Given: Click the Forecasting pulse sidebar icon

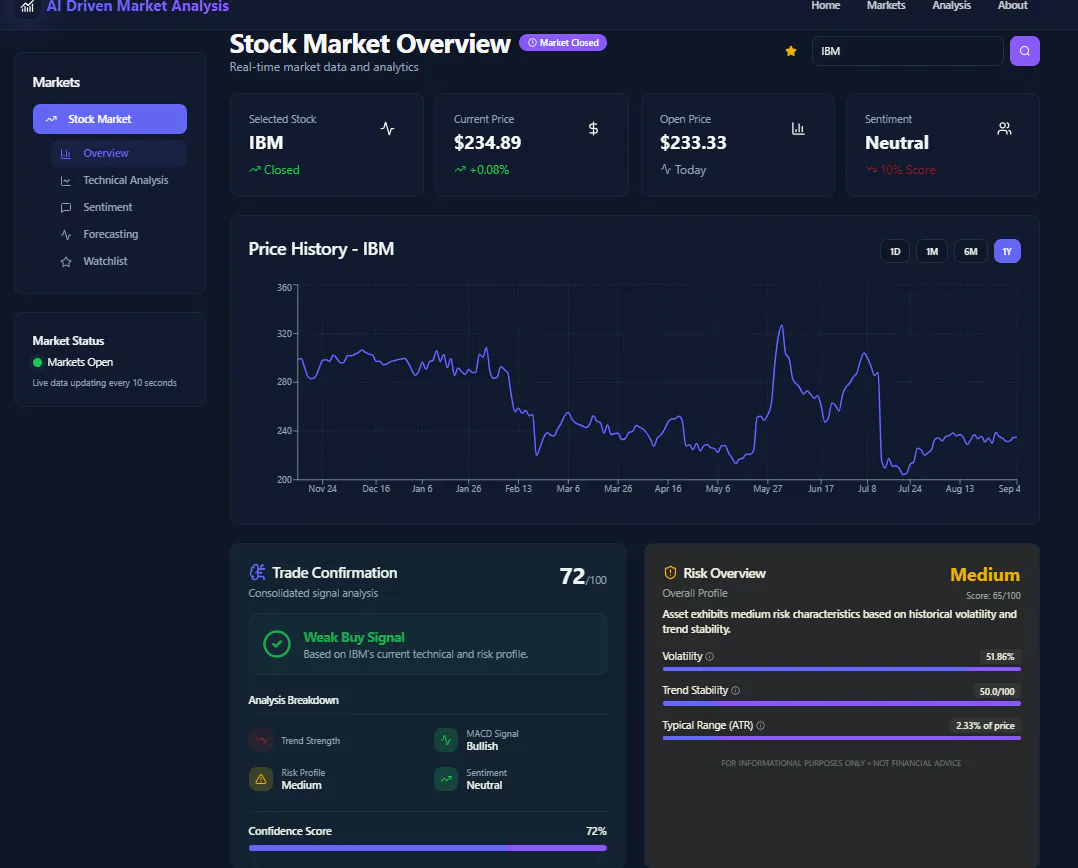Looking at the screenshot, I should click(66, 234).
